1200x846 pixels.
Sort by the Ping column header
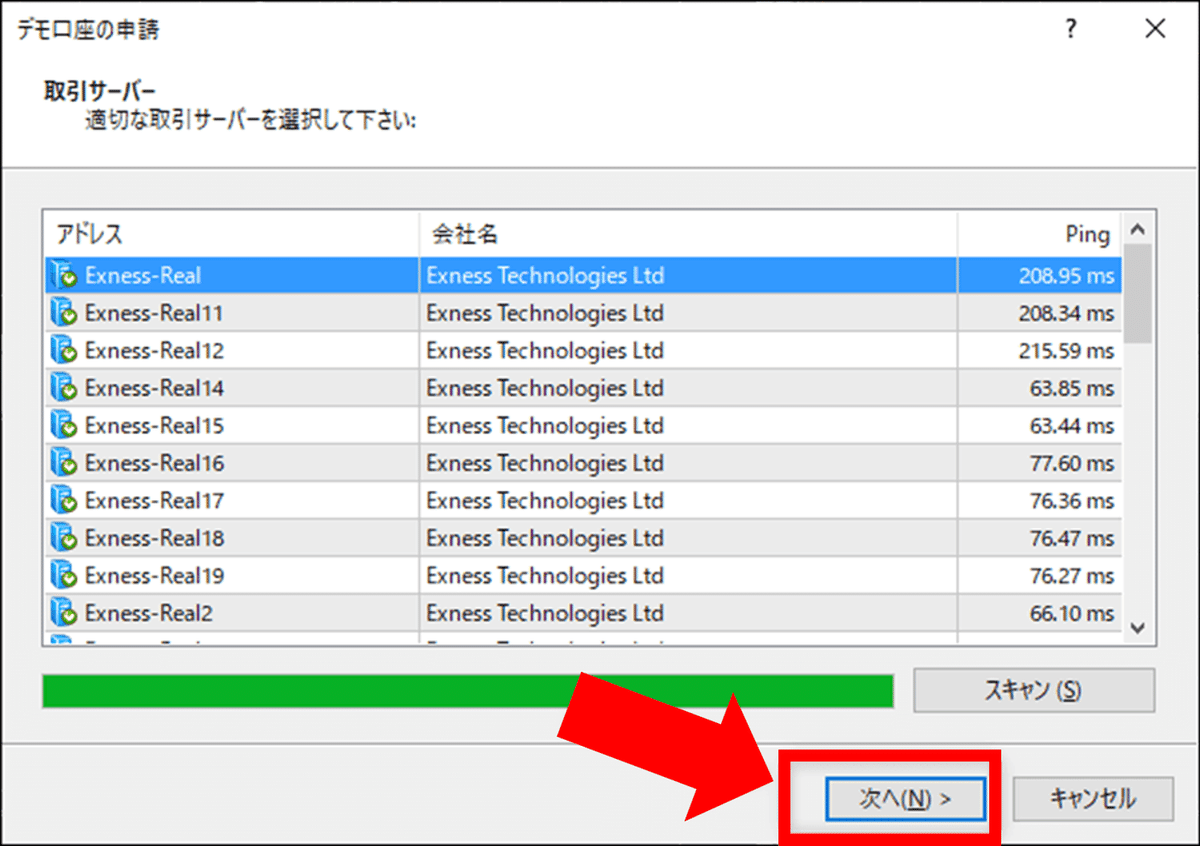point(1040,235)
